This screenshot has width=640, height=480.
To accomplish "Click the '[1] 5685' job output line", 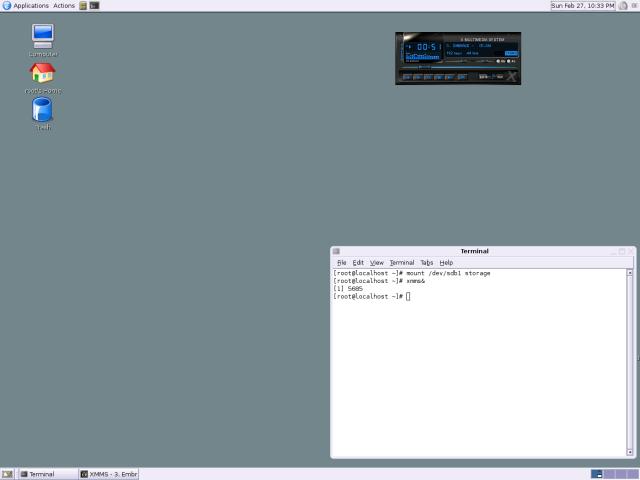I will [x=348, y=289].
